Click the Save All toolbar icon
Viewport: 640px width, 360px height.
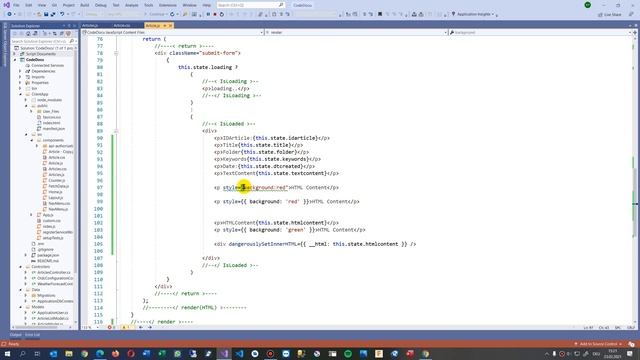coord(52,14)
